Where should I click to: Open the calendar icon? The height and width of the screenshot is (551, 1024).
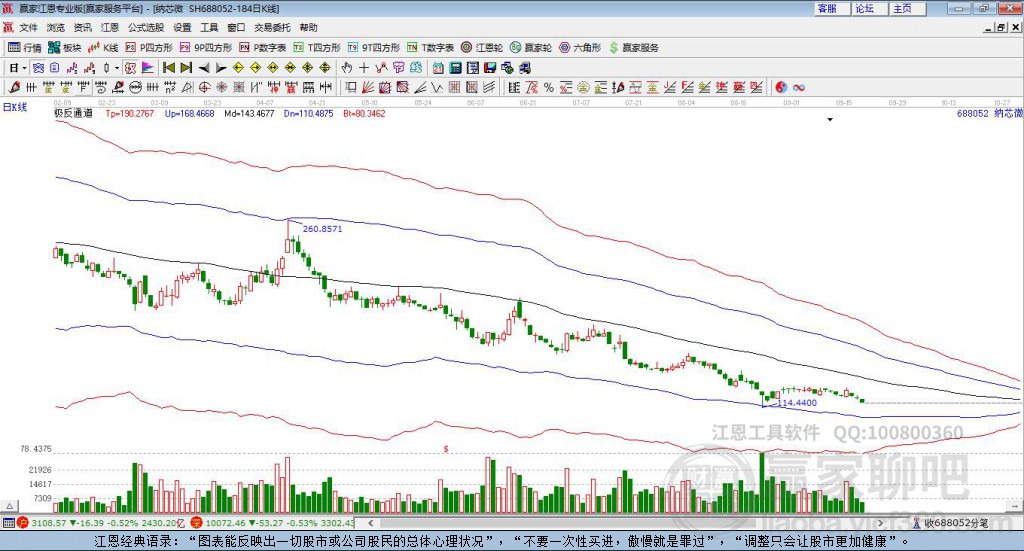(x=438, y=68)
